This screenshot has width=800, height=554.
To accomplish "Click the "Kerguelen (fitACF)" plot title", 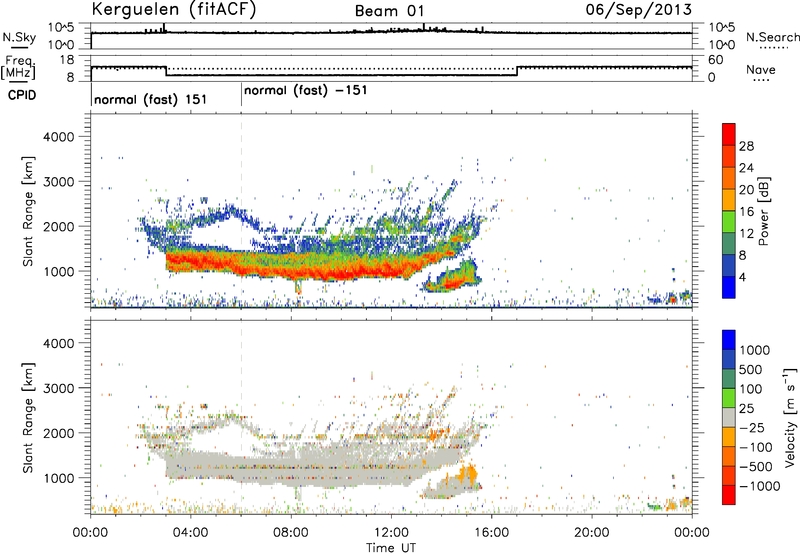I will click(173, 10).
